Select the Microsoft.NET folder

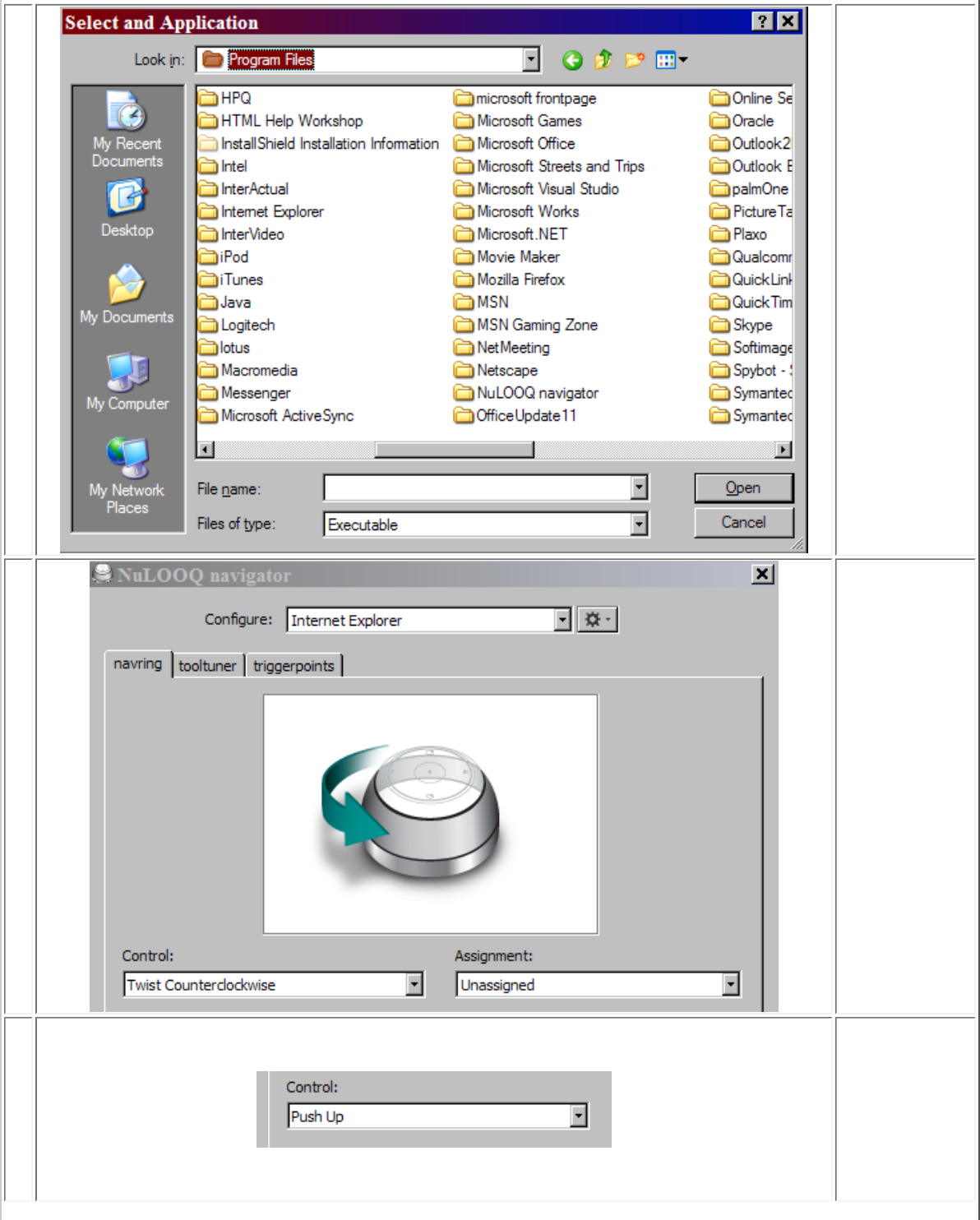[x=511, y=234]
